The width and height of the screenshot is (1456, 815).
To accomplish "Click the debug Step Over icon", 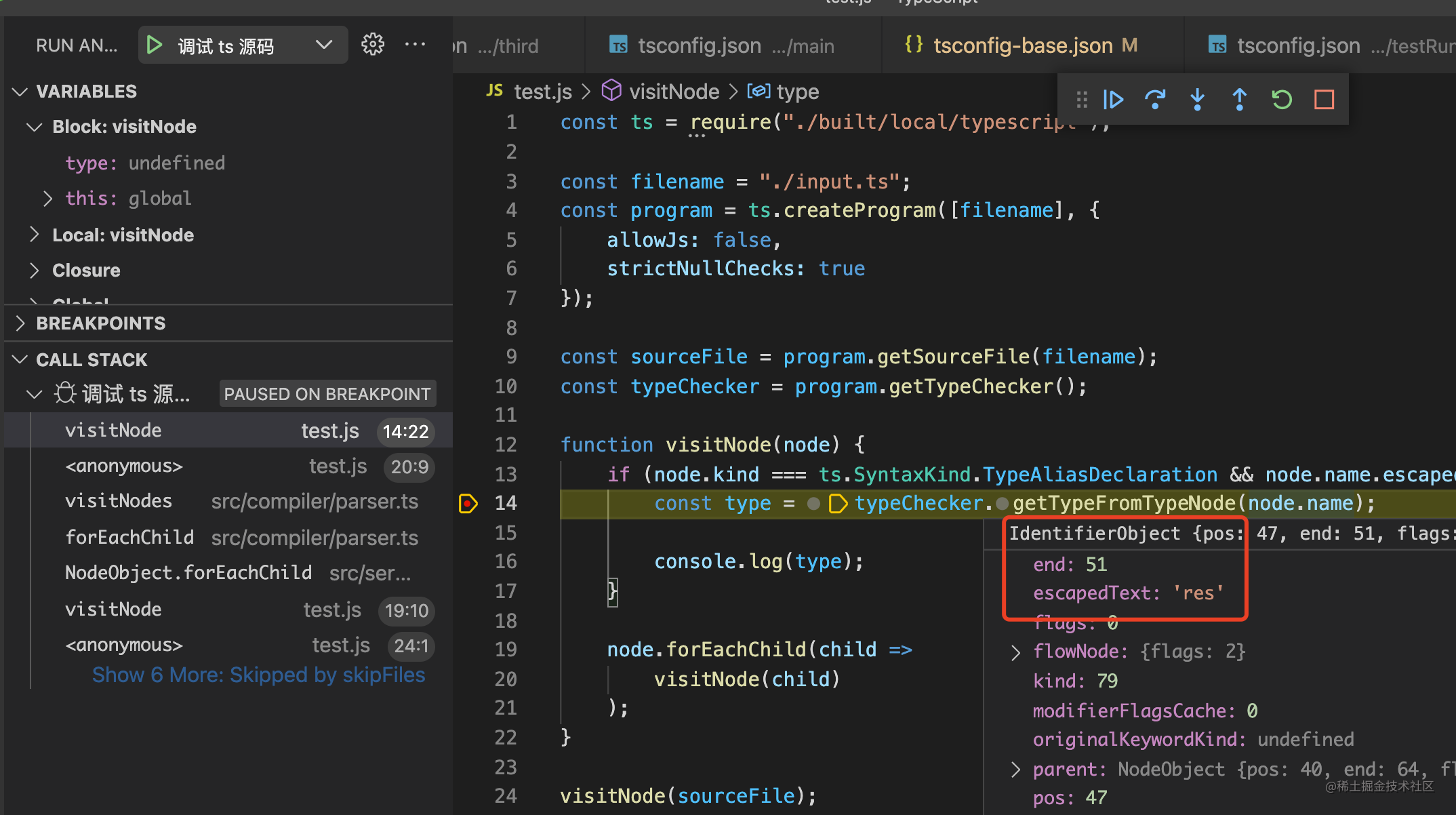I will (x=1155, y=100).
